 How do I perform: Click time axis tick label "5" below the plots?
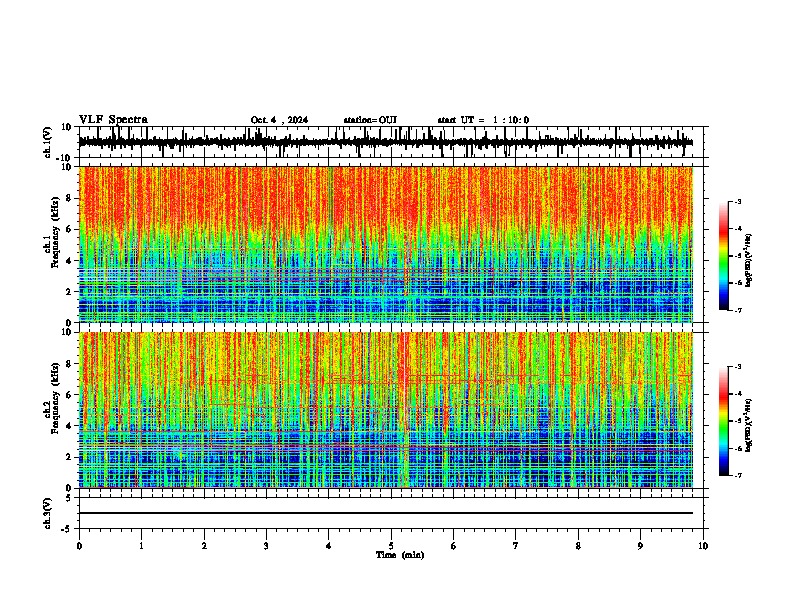point(391,546)
